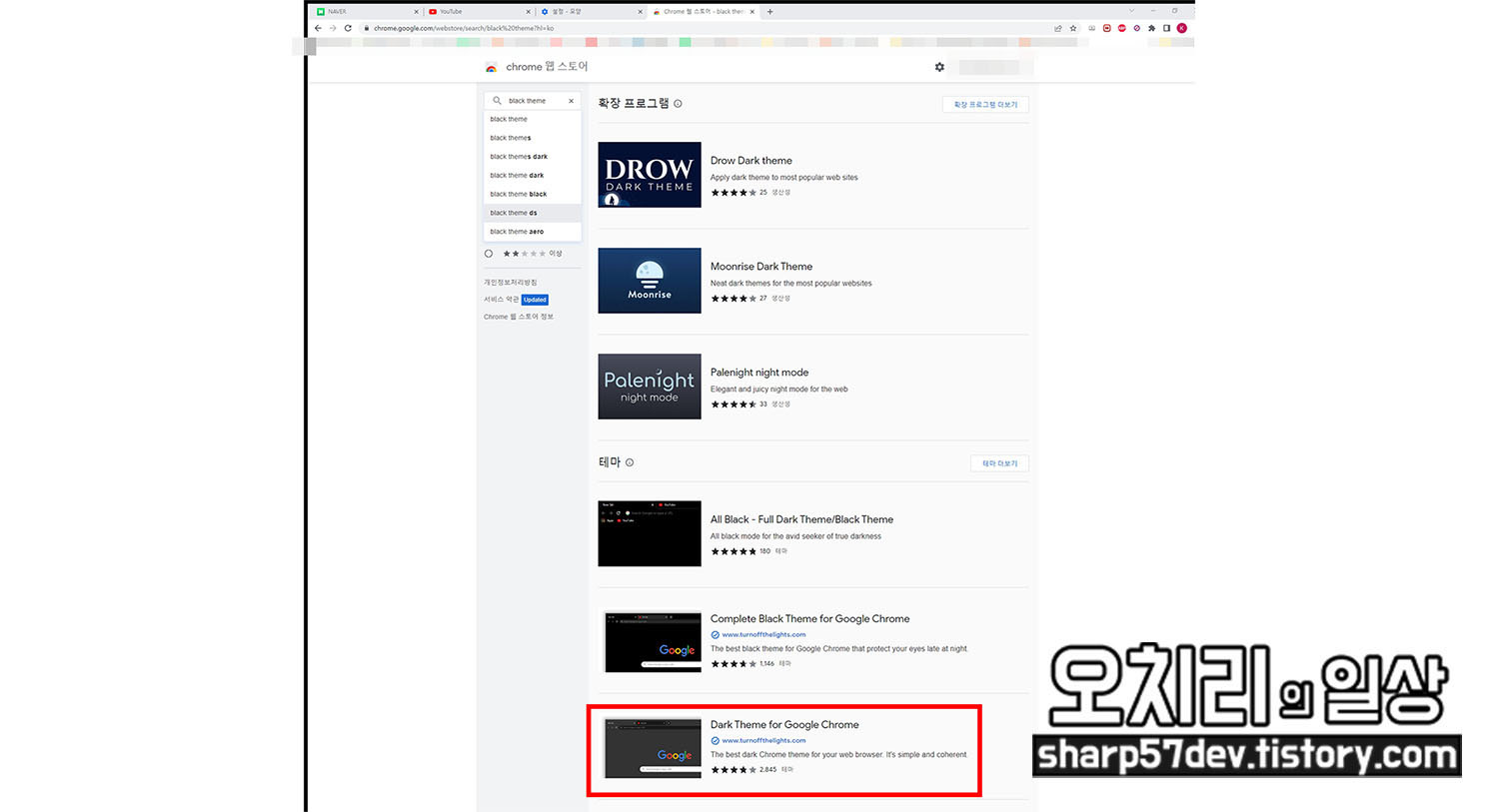The width and height of the screenshot is (1499, 812).
Task: Click the Moonrise thumbnail image
Action: [650, 281]
